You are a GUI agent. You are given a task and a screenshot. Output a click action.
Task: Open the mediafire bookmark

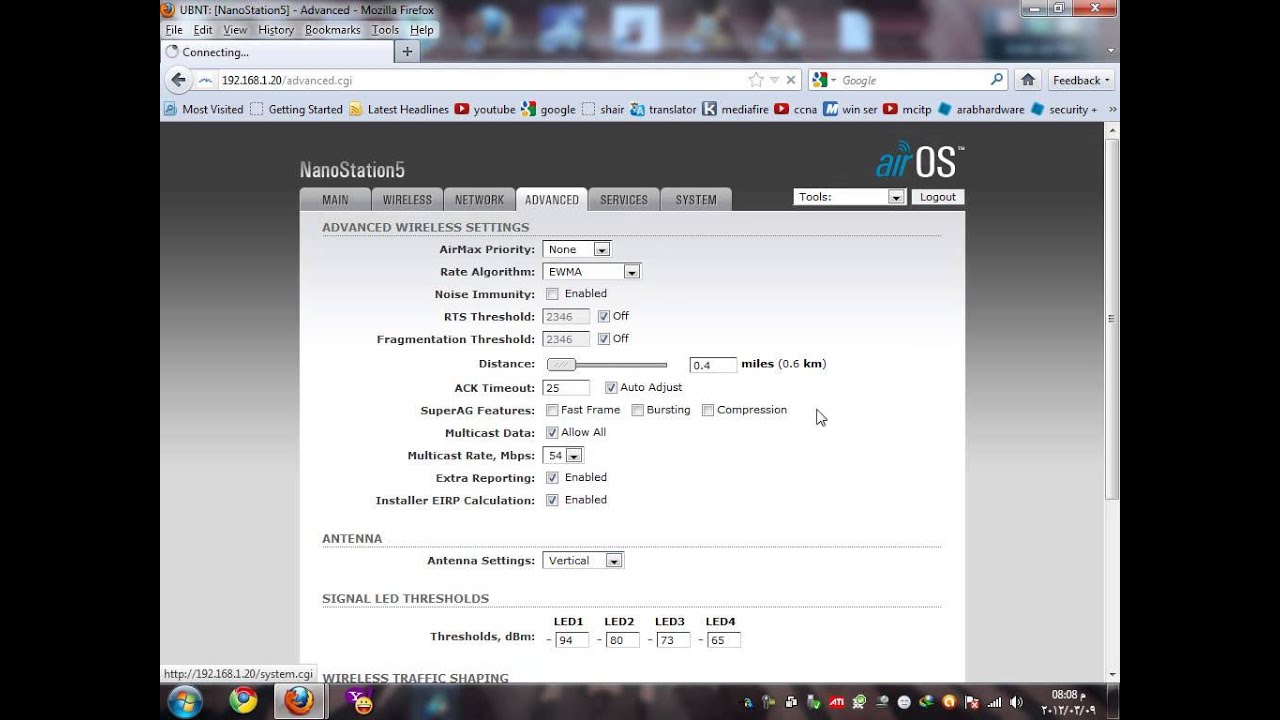click(735, 109)
